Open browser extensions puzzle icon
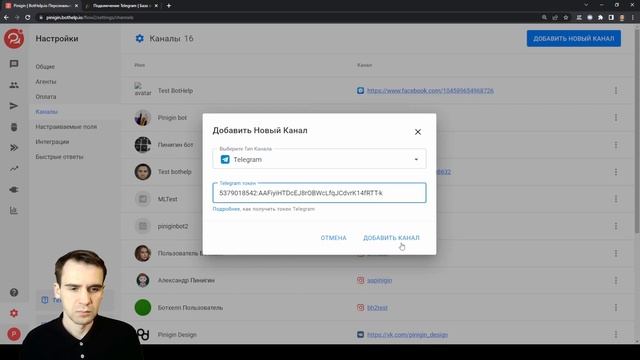The height and width of the screenshot is (360, 640). click(x=600, y=18)
